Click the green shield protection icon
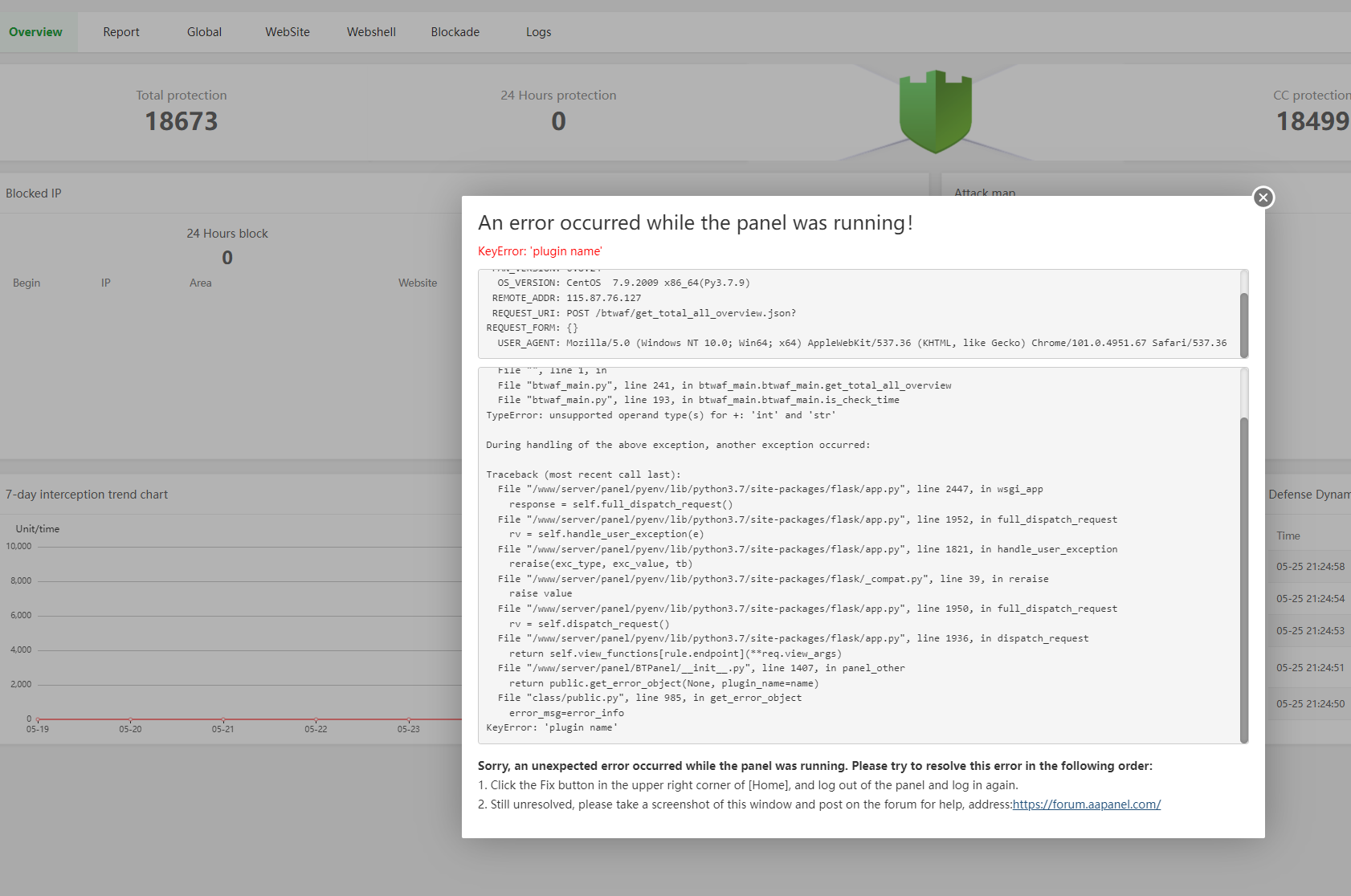 click(935, 111)
